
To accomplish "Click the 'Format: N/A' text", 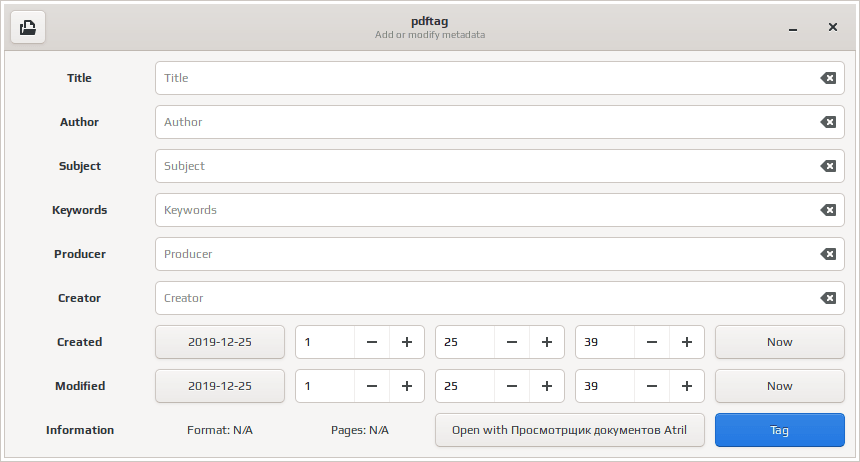I will (x=220, y=430).
